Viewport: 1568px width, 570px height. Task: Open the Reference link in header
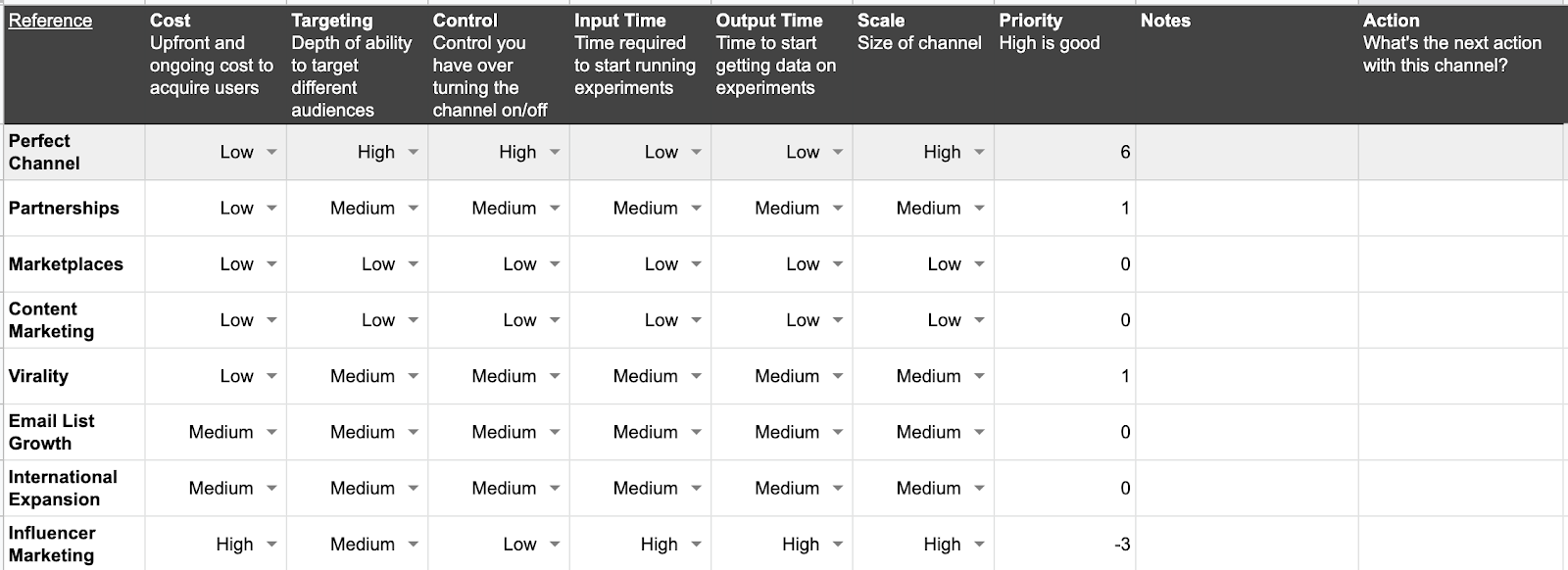[50, 21]
